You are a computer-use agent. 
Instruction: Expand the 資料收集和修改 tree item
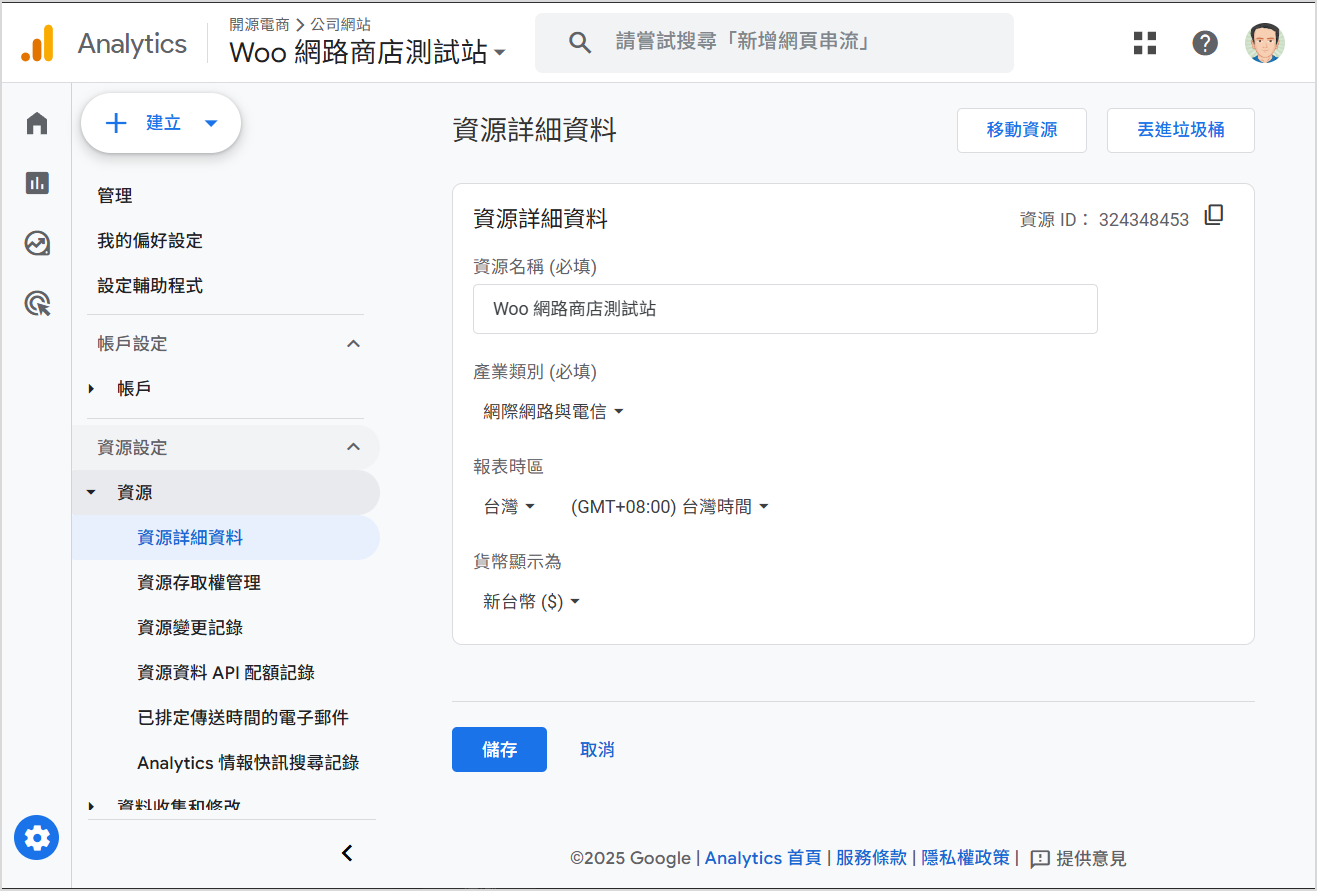point(91,806)
